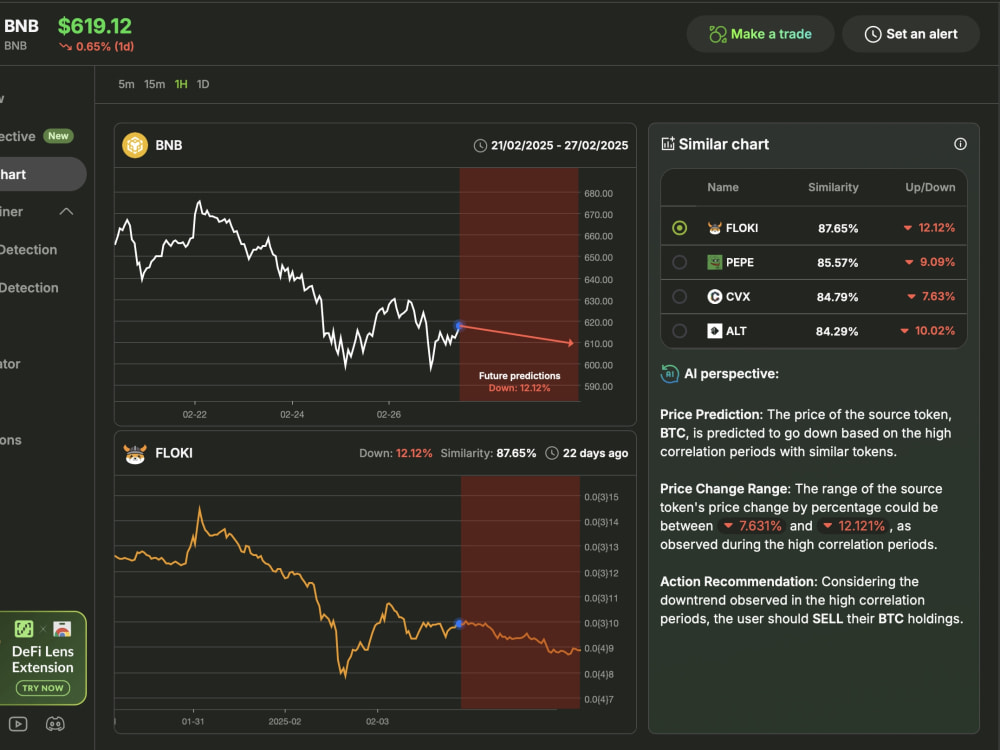This screenshot has height=750, width=1000.
Task: Open the highlighted chart sidebar item
Action: tap(42, 174)
